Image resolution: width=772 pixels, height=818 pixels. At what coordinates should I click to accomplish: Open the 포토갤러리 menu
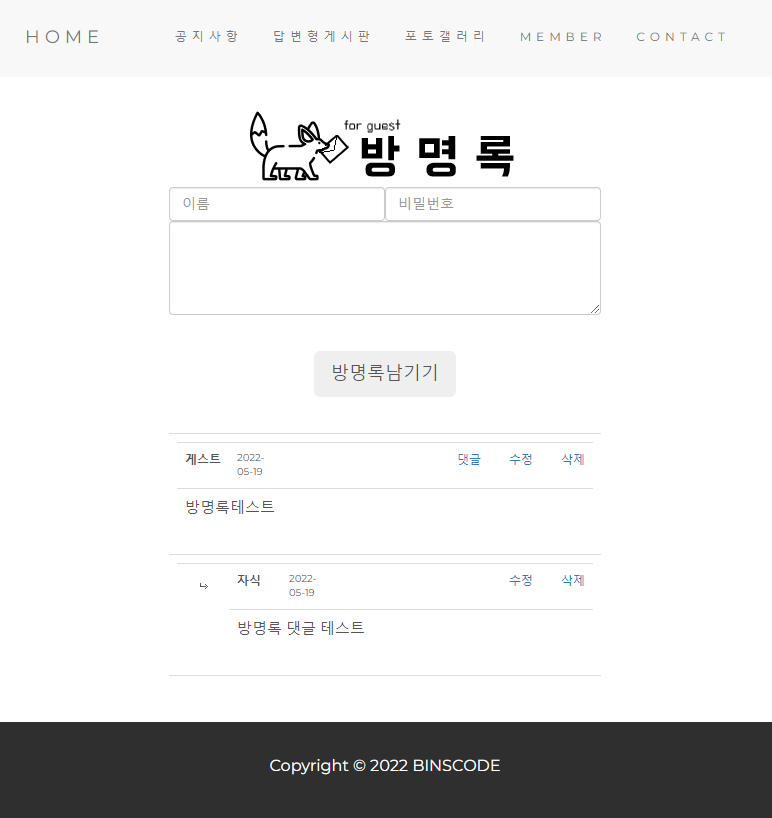(x=445, y=37)
